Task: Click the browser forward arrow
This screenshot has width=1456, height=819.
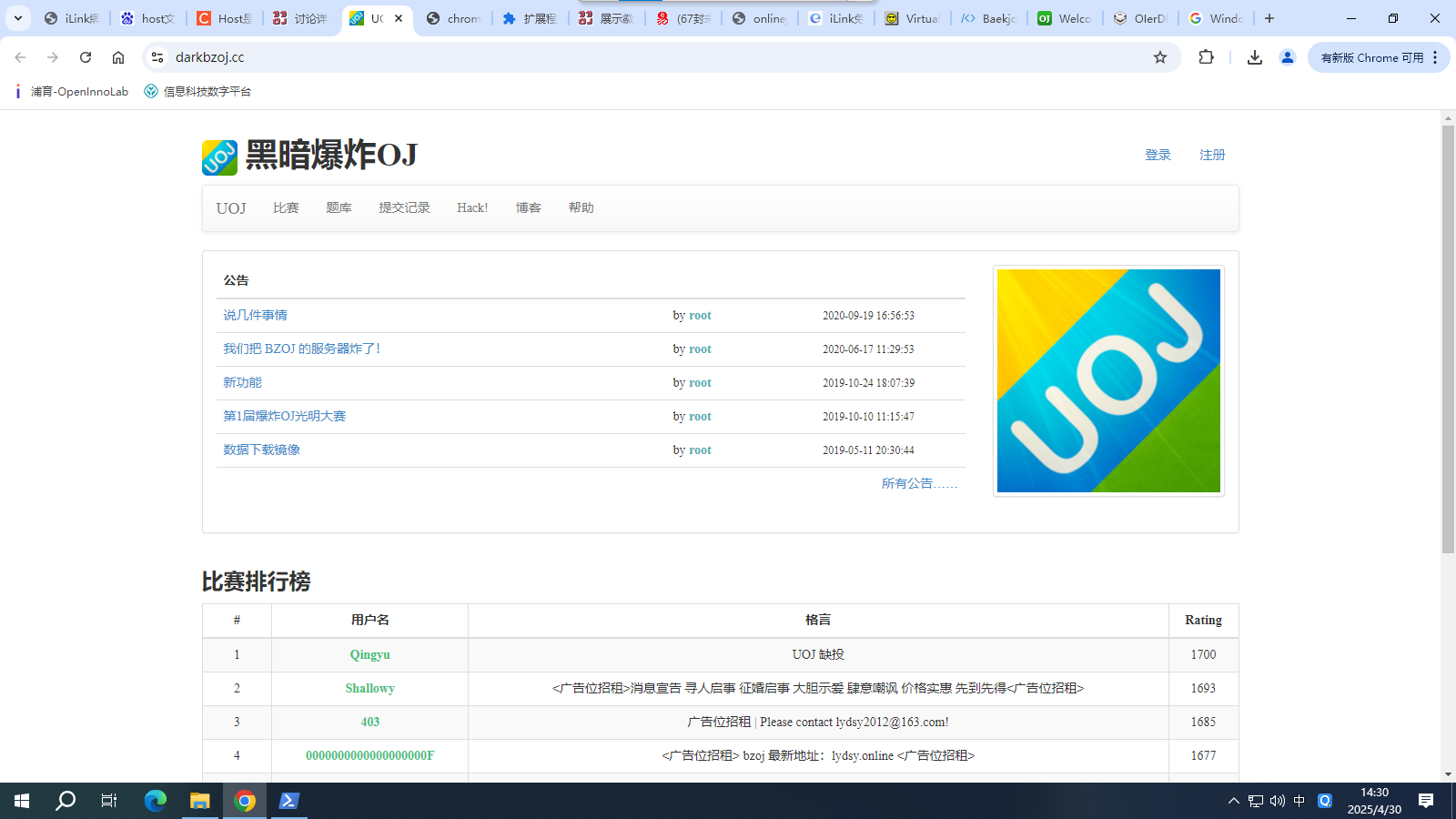Action: 53,57
